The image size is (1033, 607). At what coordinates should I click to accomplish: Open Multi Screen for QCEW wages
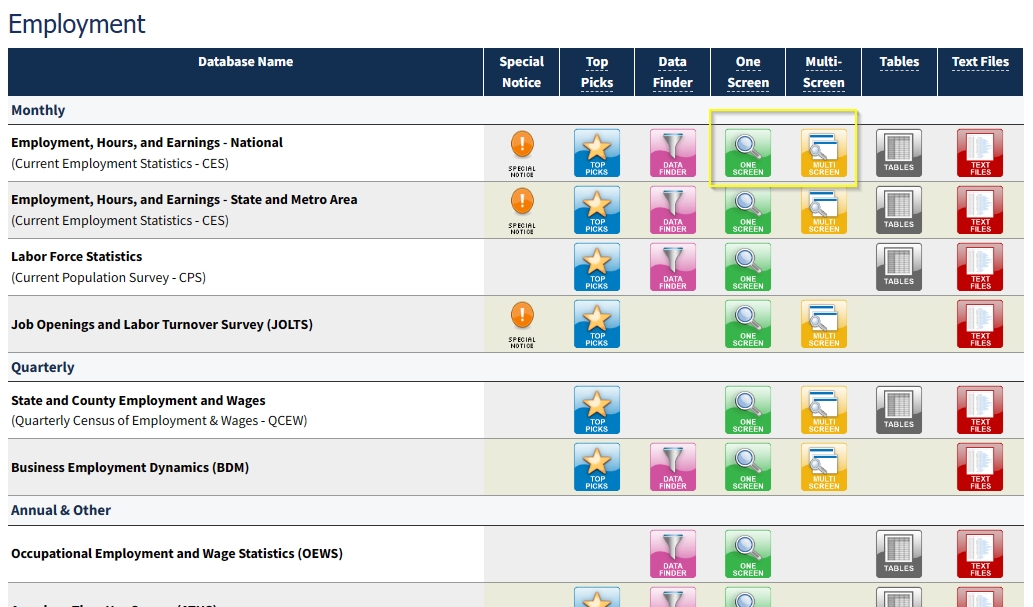click(x=824, y=410)
